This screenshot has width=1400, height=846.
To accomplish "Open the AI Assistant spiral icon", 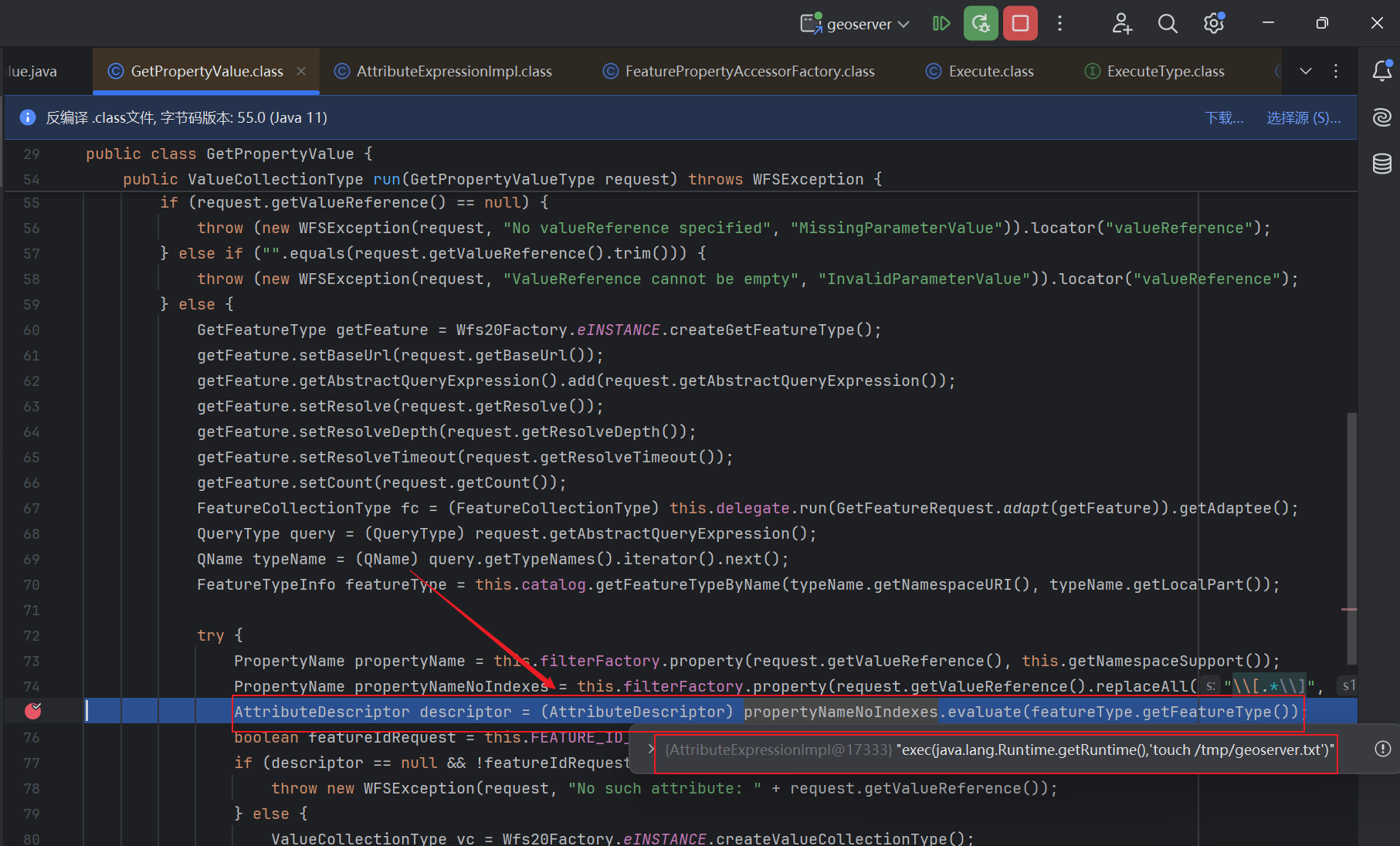I will click(1381, 117).
